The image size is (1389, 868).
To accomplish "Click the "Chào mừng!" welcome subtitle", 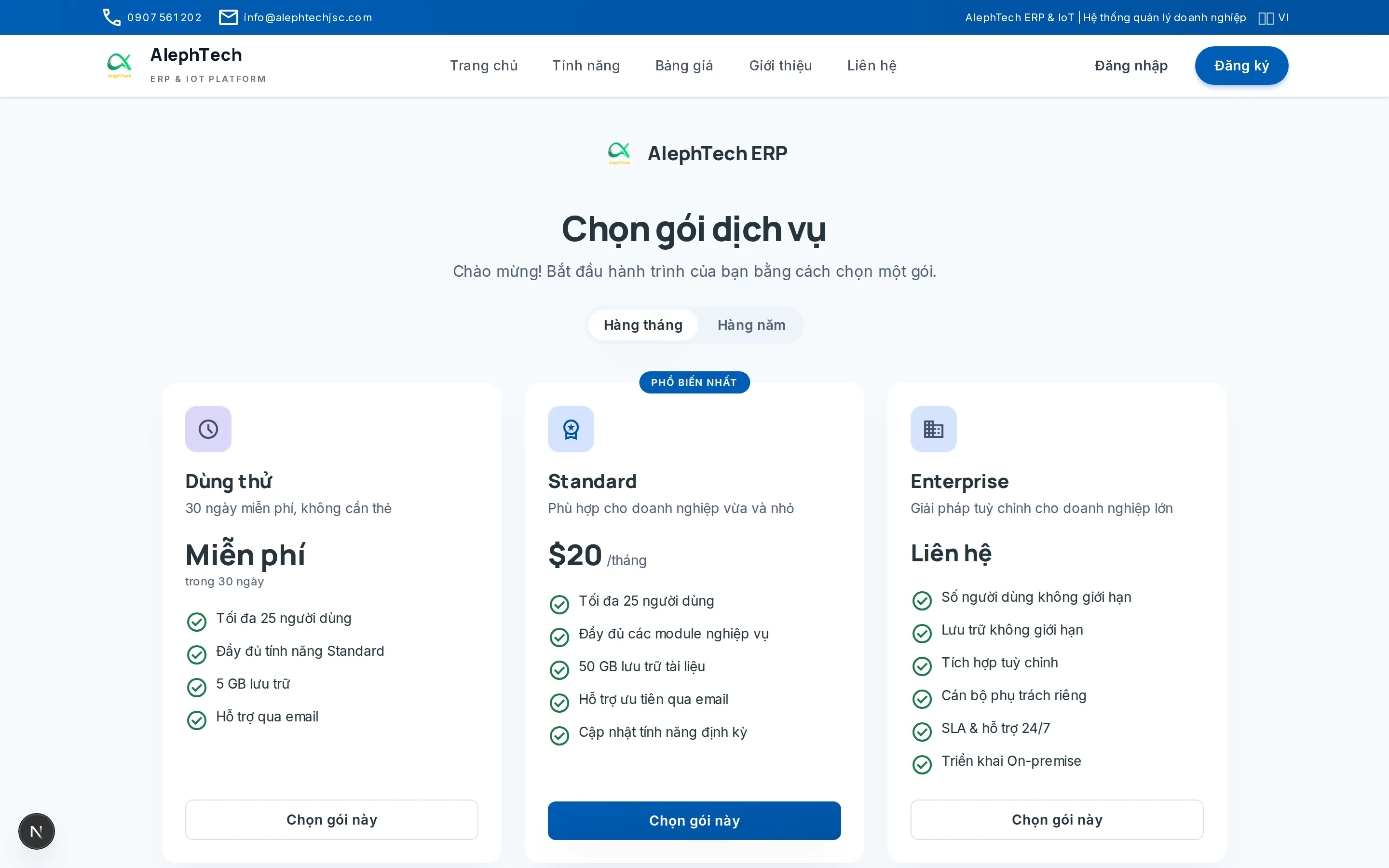I will pyautogui.click(x=694, y=271).
